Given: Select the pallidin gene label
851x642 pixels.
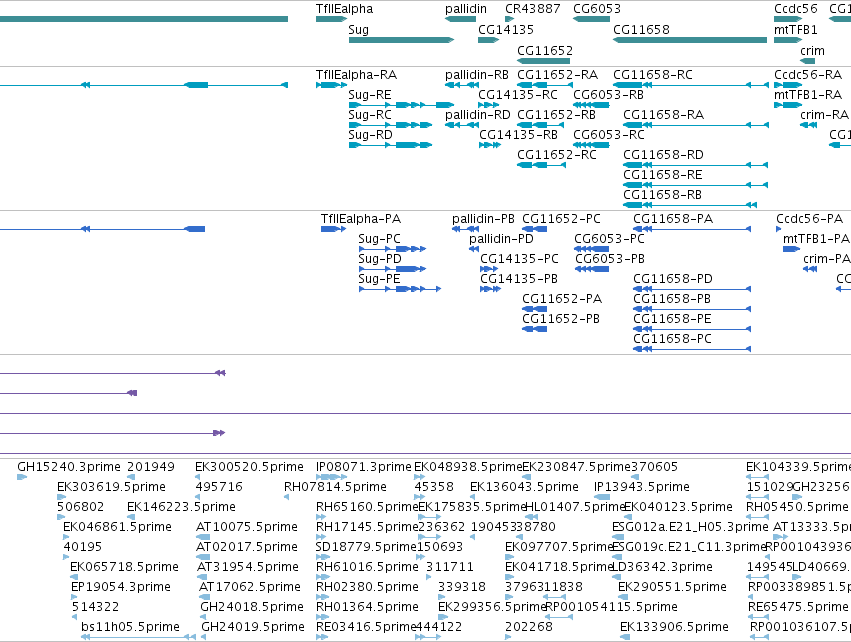Looking at the screenshot, I should 466,9.
